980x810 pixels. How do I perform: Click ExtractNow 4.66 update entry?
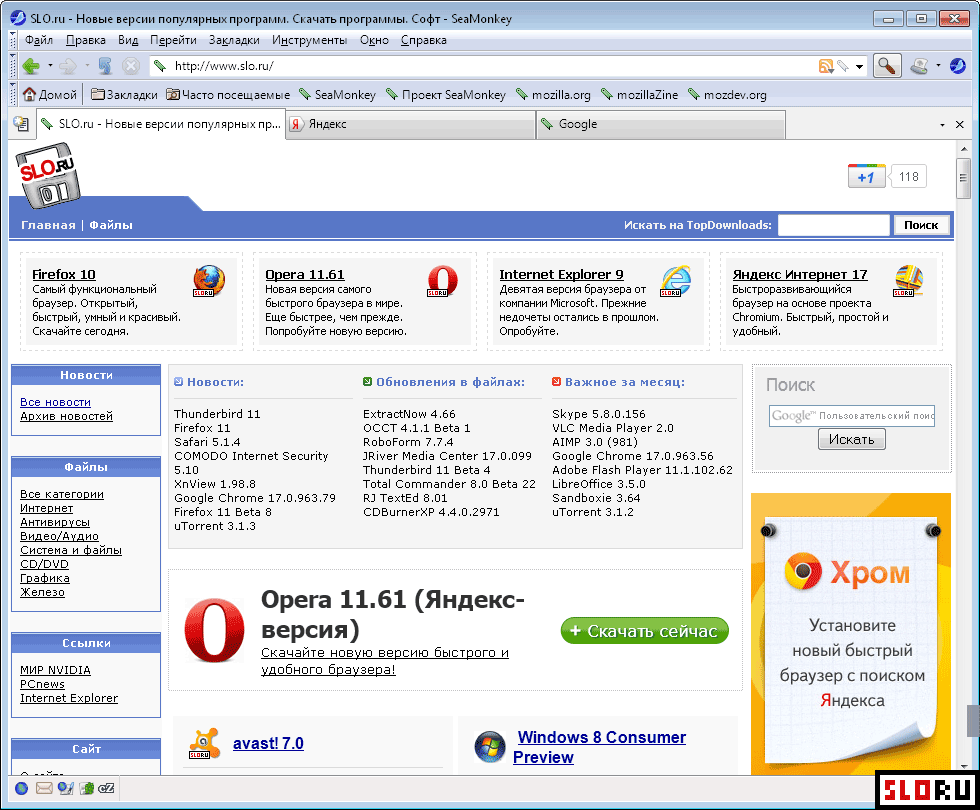pyautogui.click(x=409, y=414)
